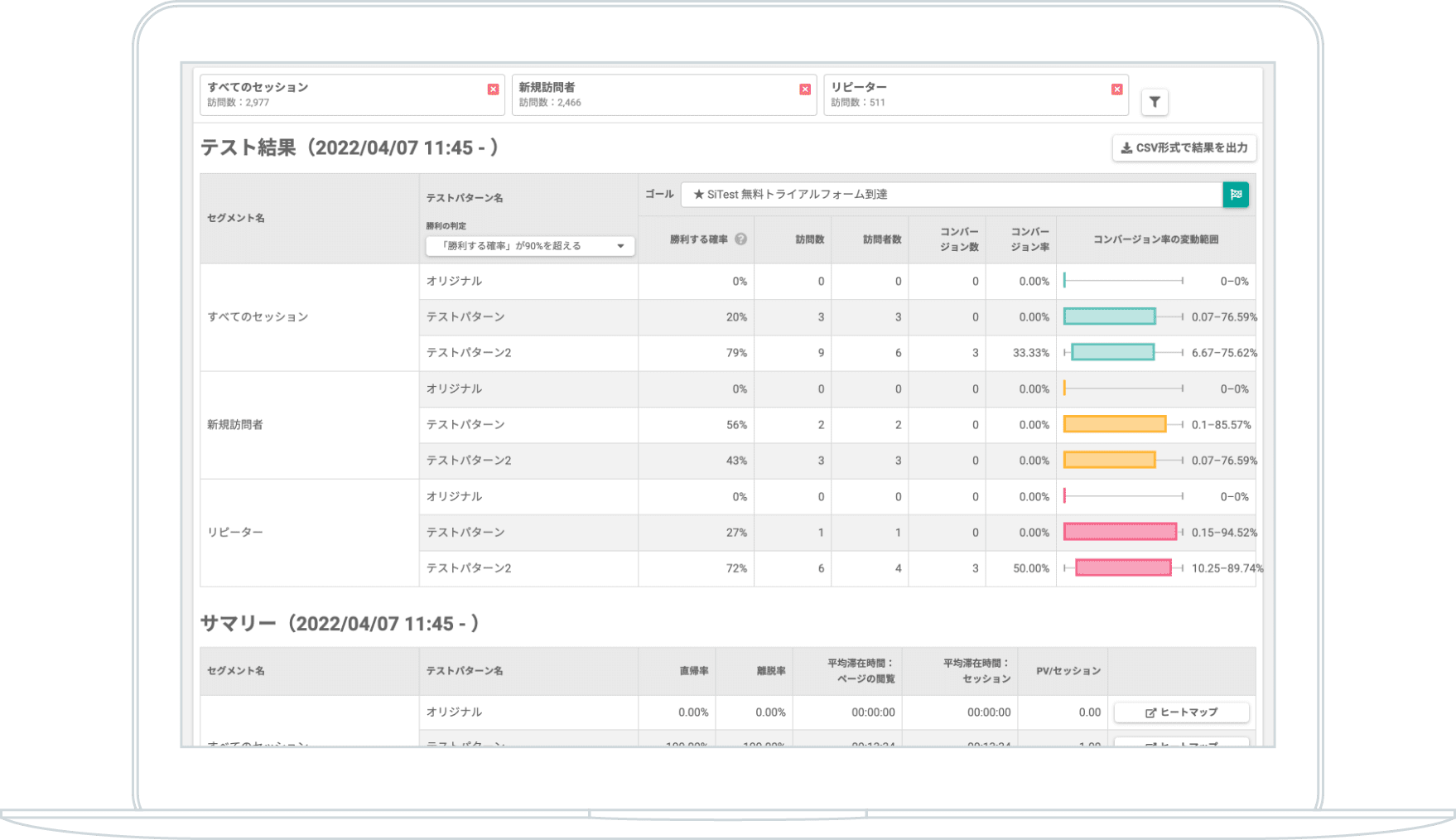Remove the 新規訪問者 segment filter
Image resolution: width=1456 pixels, height=840 pixels.
click(804, 89)
